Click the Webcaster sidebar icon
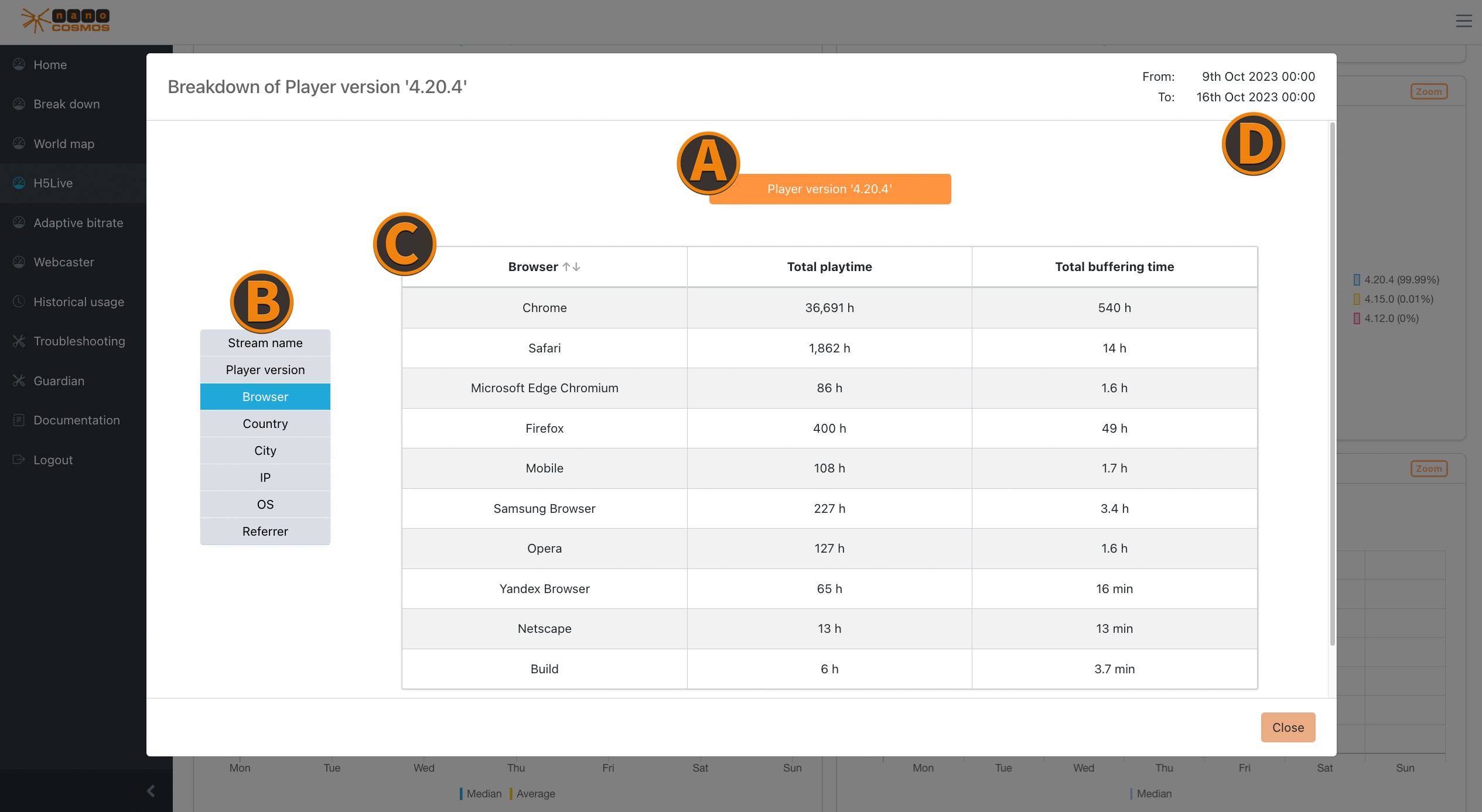1482x812 pixels. pyautogui.click(x=19, y=262)
